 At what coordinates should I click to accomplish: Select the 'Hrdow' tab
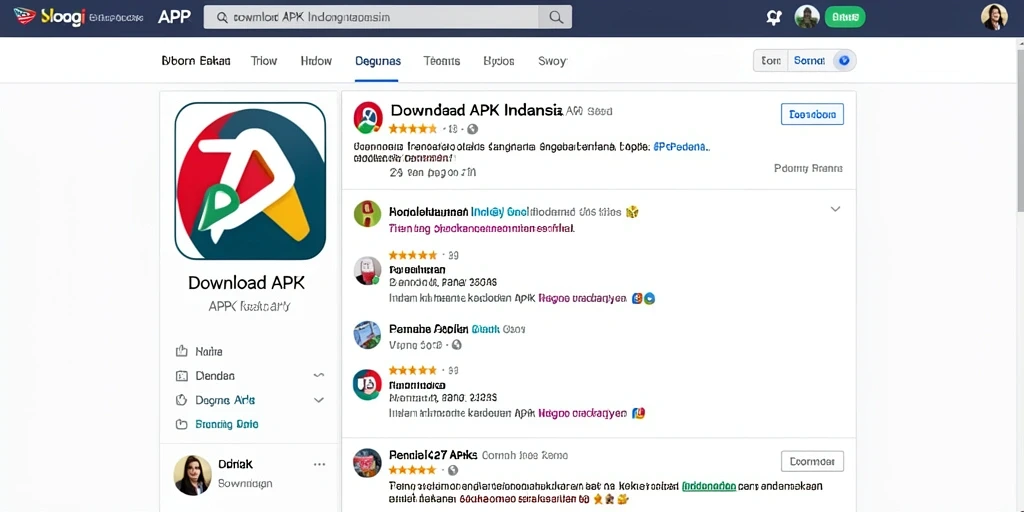pyautogui.click(x=316, y=61)
